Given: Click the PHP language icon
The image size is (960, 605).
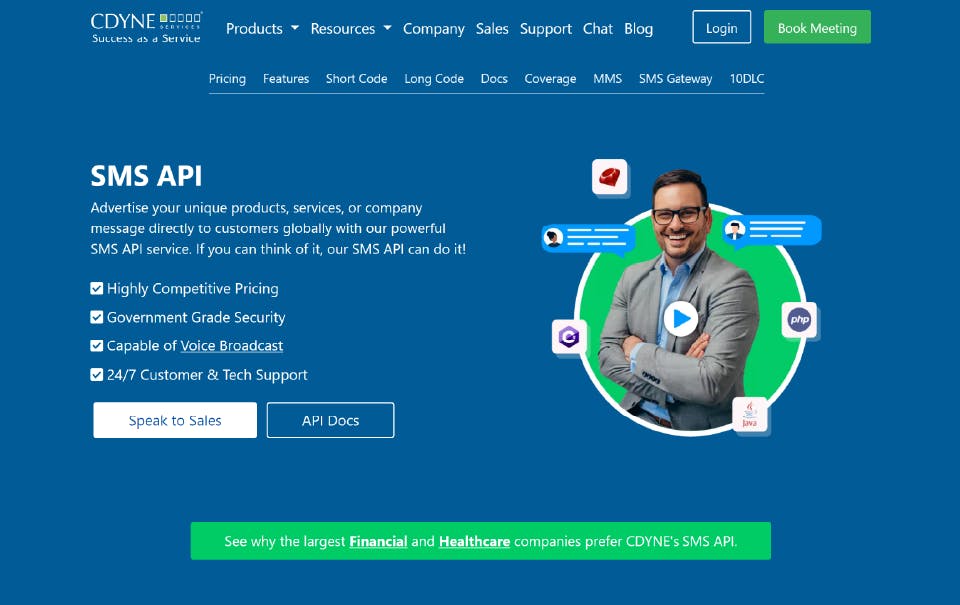Looking at the screenshot, I should 799,319.
